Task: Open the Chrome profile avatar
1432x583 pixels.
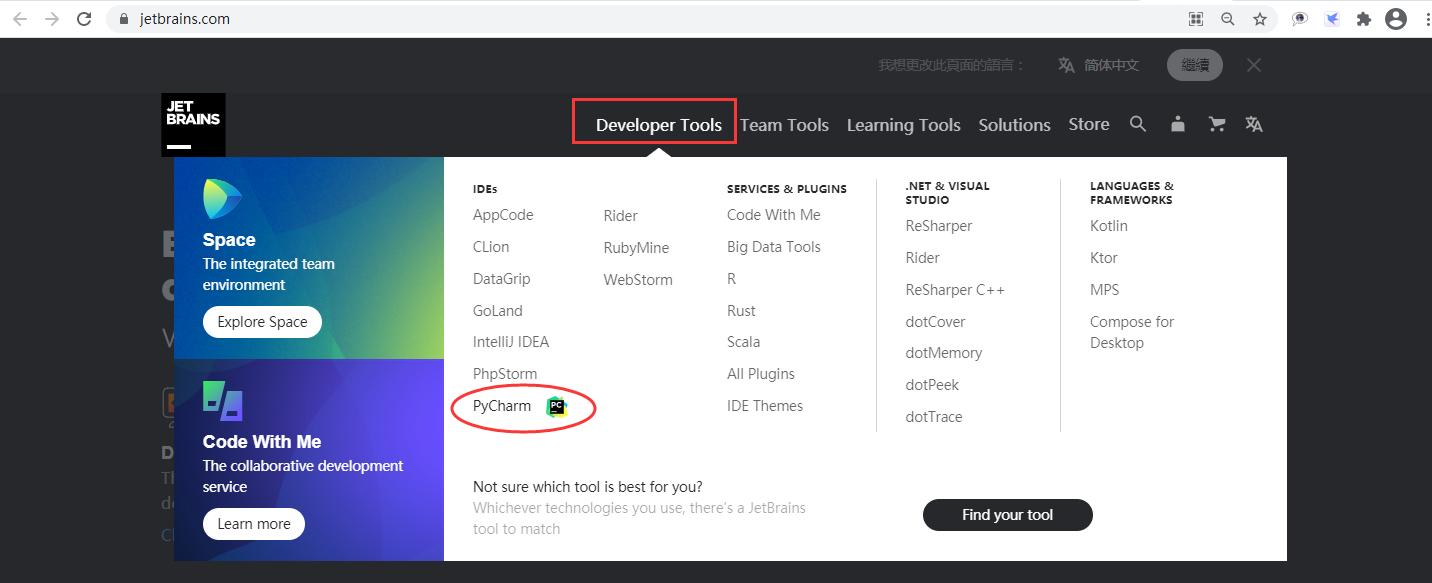Action: (x=1395, y=19)
